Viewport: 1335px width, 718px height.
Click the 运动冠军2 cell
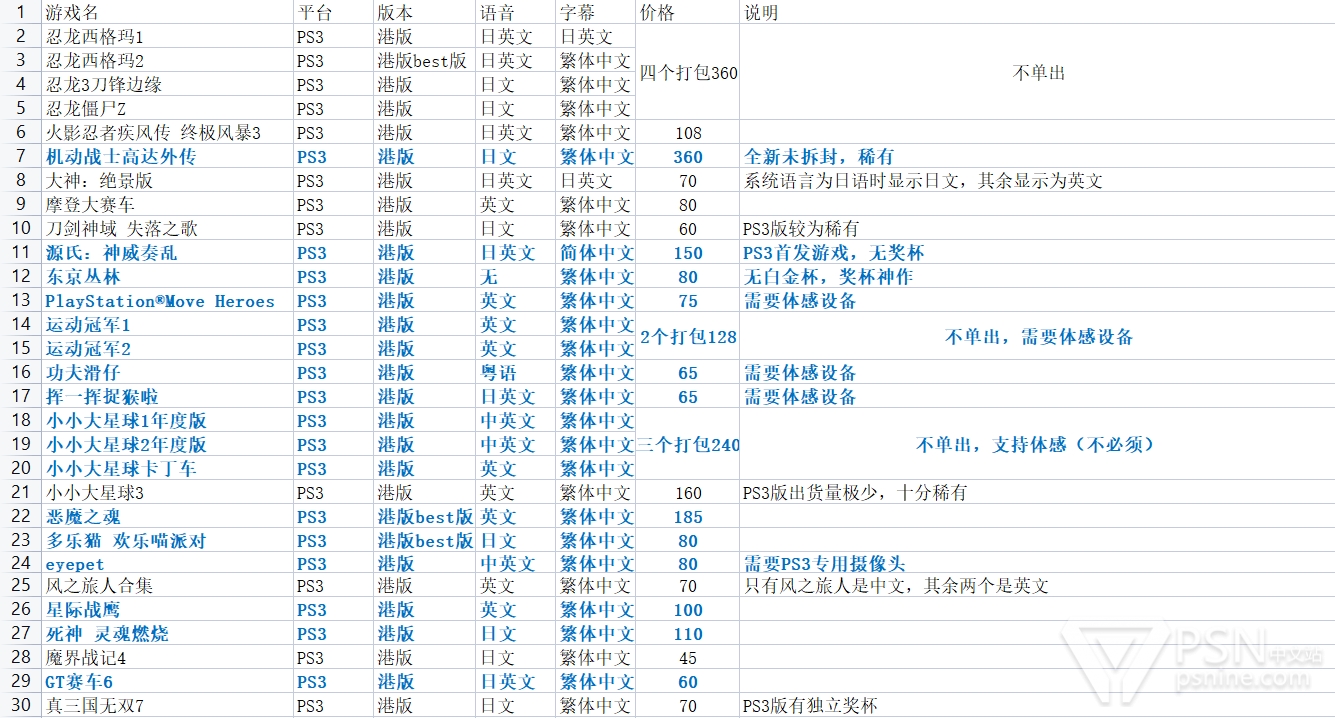[x=168, y=348]
